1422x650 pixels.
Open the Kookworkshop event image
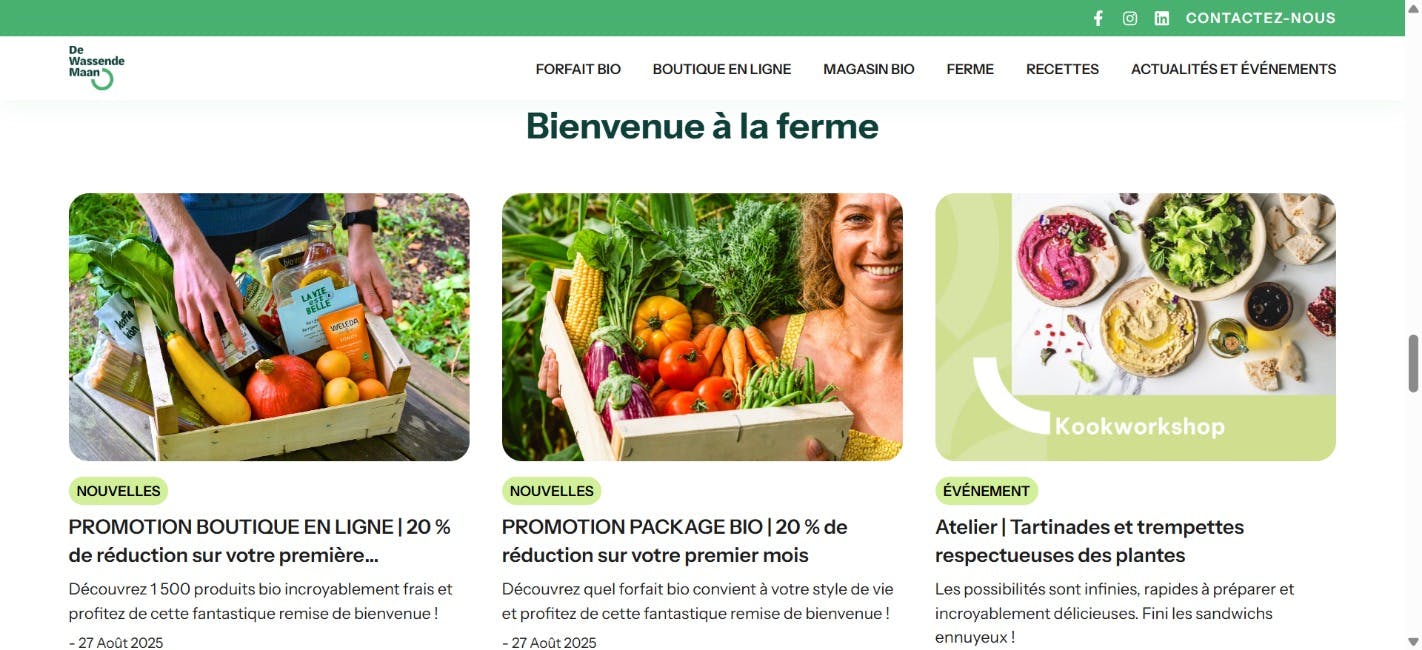click(x=1135, y=327)
